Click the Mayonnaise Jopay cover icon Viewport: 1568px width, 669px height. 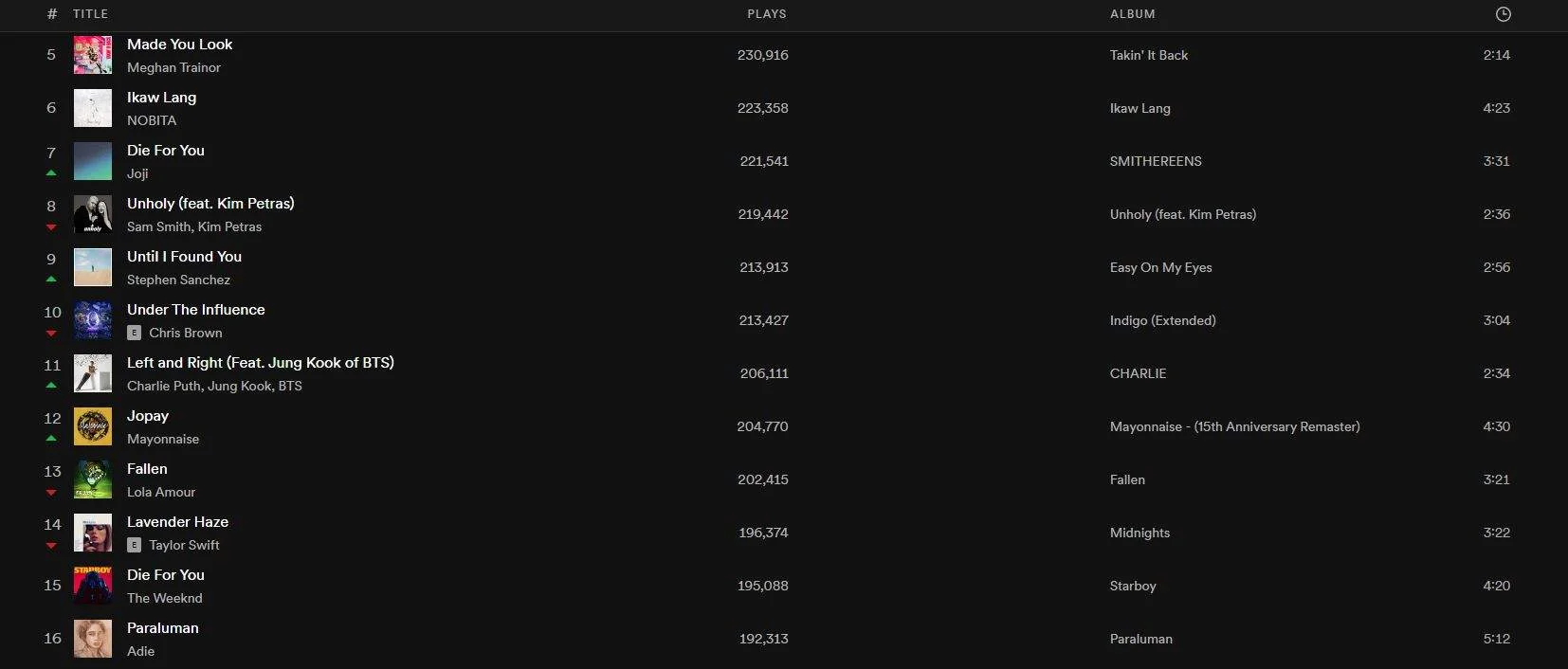click(93, 426)
